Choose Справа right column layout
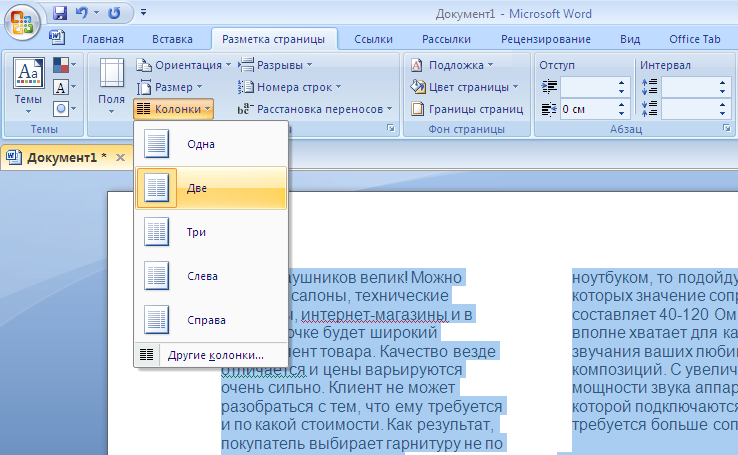The height and width of the screenshot is (455, 738). click(211, 320)
